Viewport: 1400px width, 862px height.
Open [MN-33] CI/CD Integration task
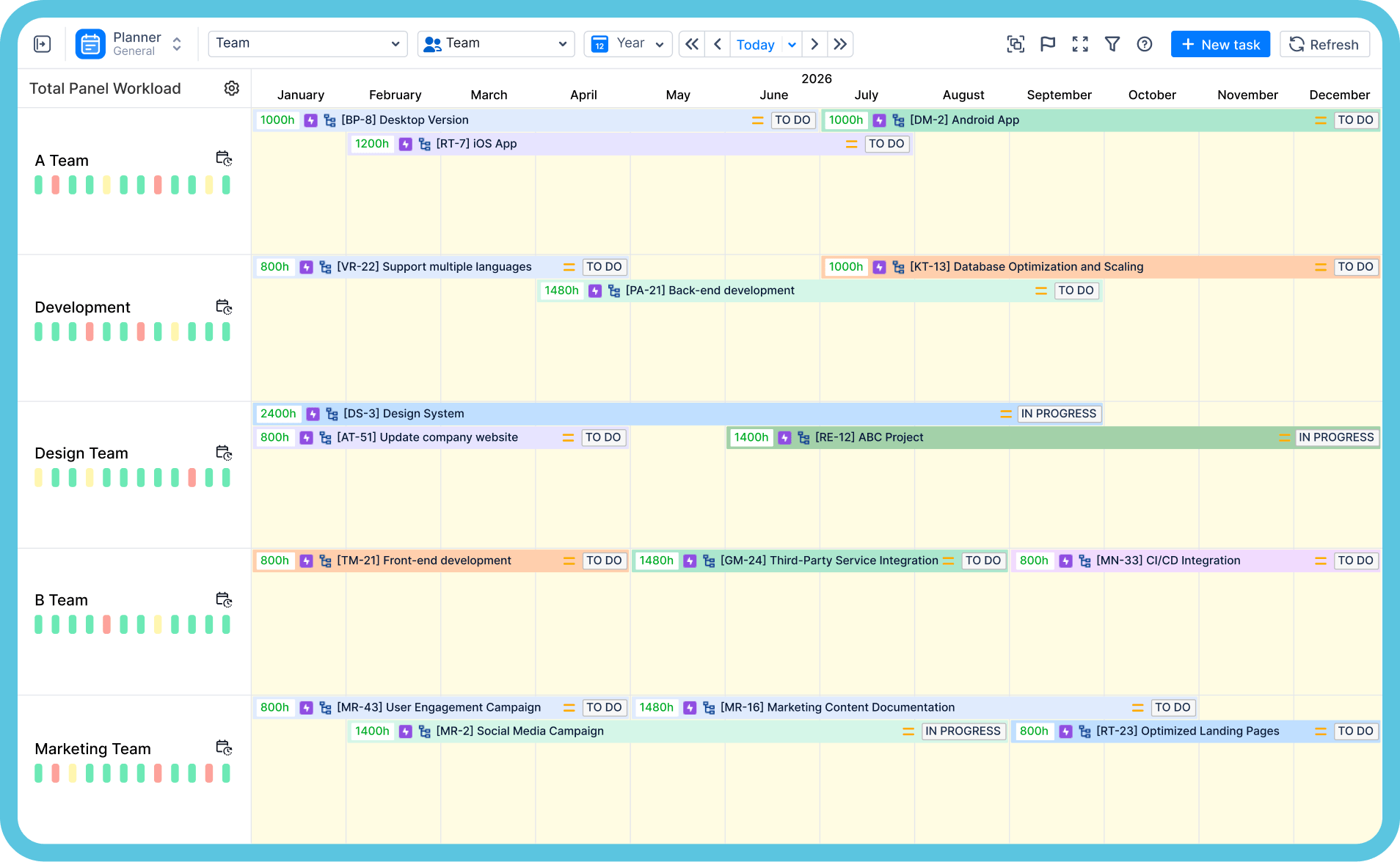click(x=1196, y=560)
